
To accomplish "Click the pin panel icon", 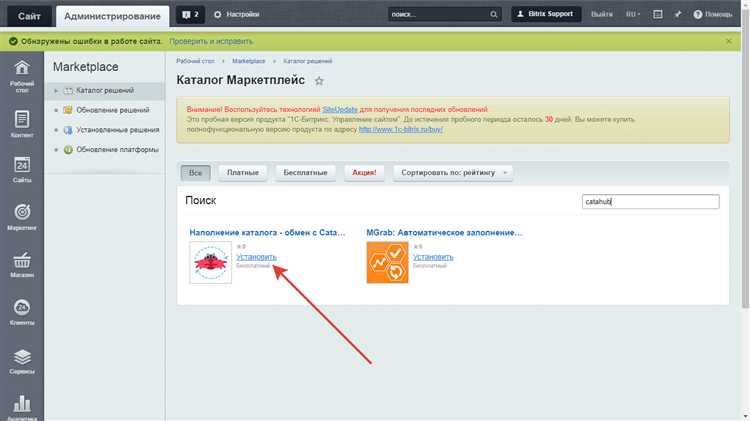I will point(678,14).
